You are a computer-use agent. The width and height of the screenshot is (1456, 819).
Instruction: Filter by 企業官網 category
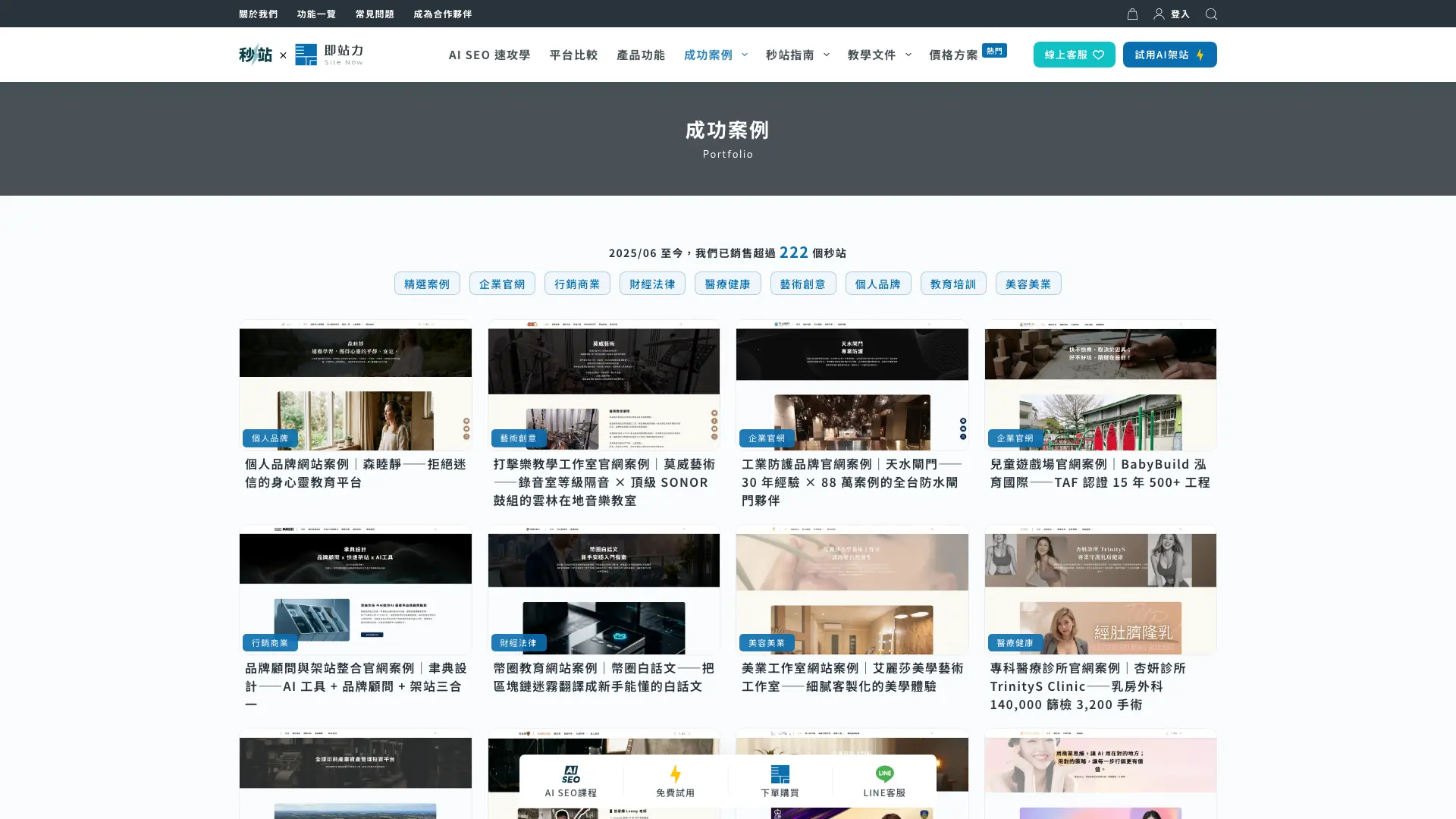[x=502, y=284]
